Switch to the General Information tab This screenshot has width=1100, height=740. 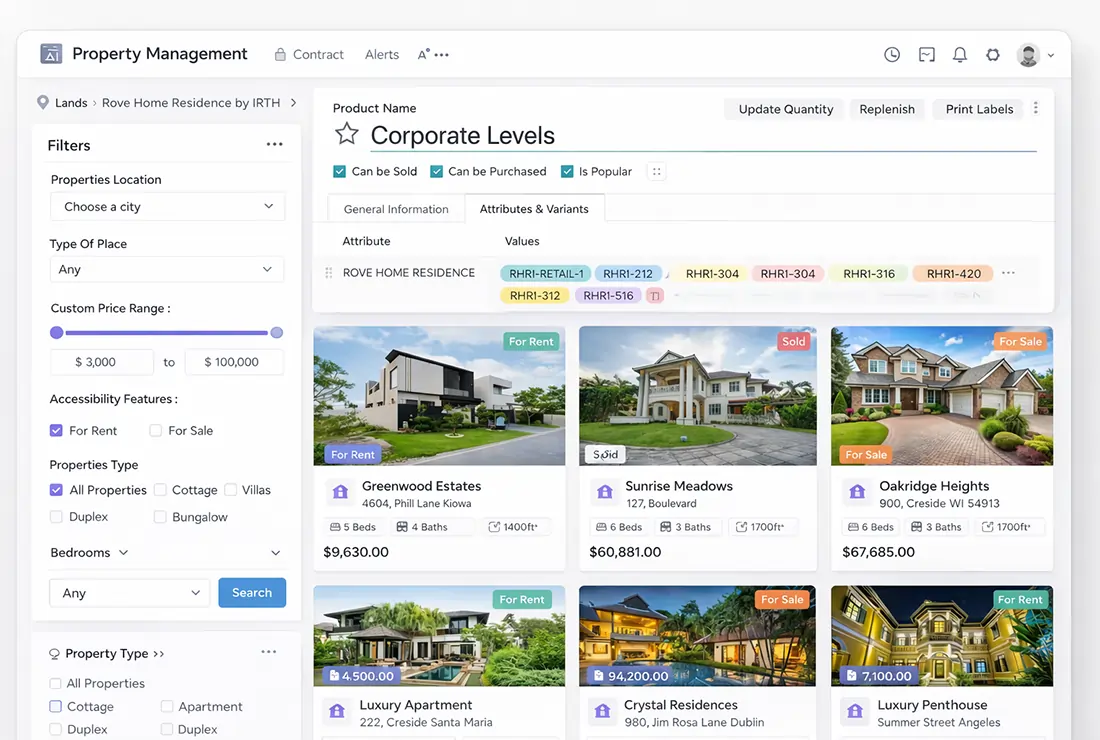pos(395,209)
